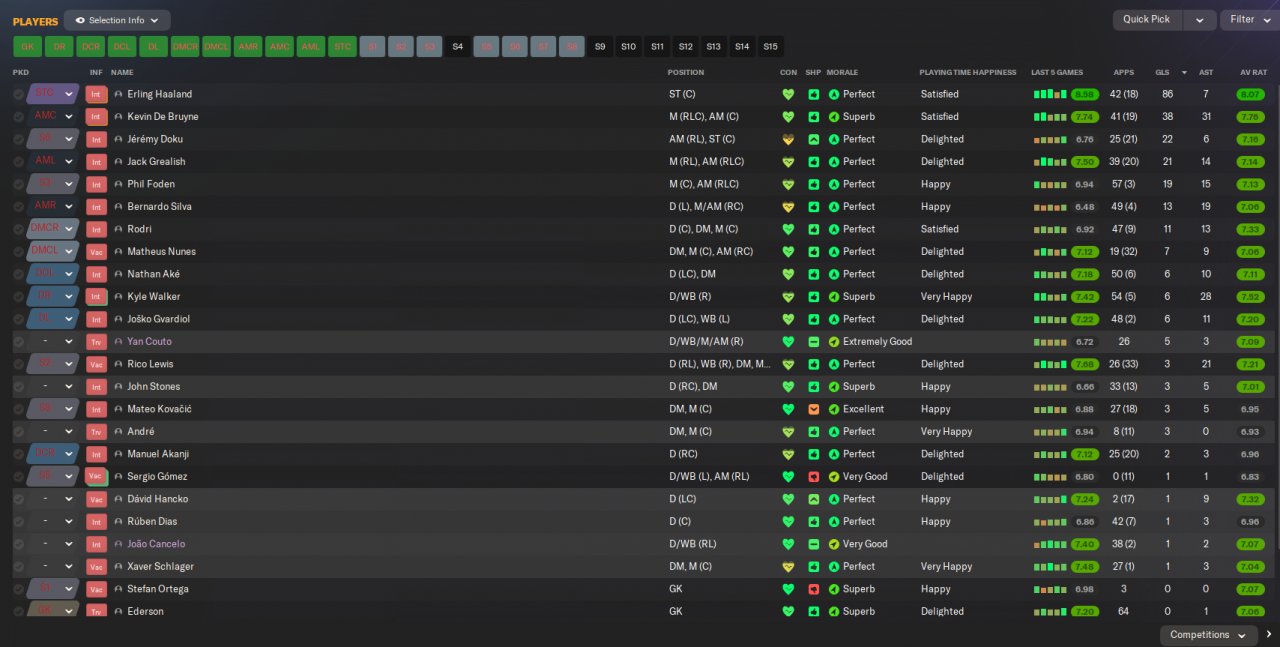Toggle the pick checkbox for Yan Couto
Viewport: 1280px width, 647px height.
pyautogui.click(x=19, y=342)
